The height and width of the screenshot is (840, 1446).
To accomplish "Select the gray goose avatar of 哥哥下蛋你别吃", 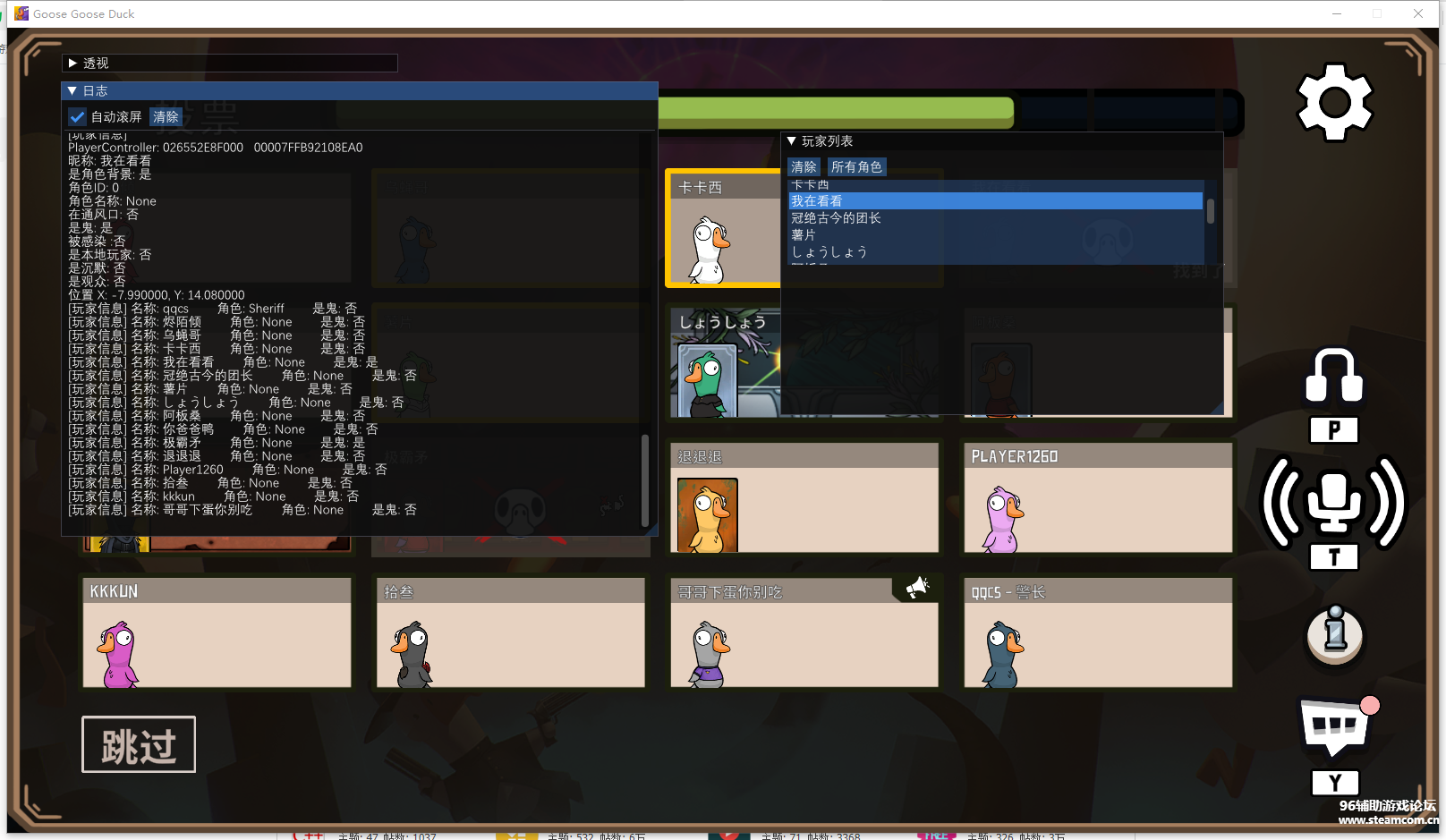I will coord(710,655).
